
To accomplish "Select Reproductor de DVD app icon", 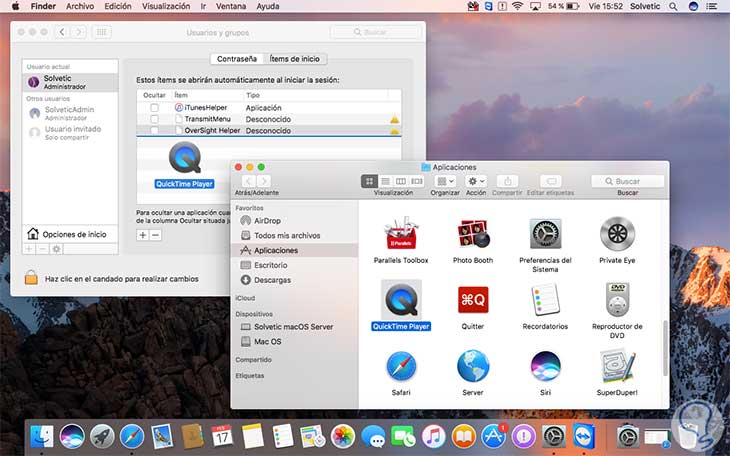I will [617, 300].
